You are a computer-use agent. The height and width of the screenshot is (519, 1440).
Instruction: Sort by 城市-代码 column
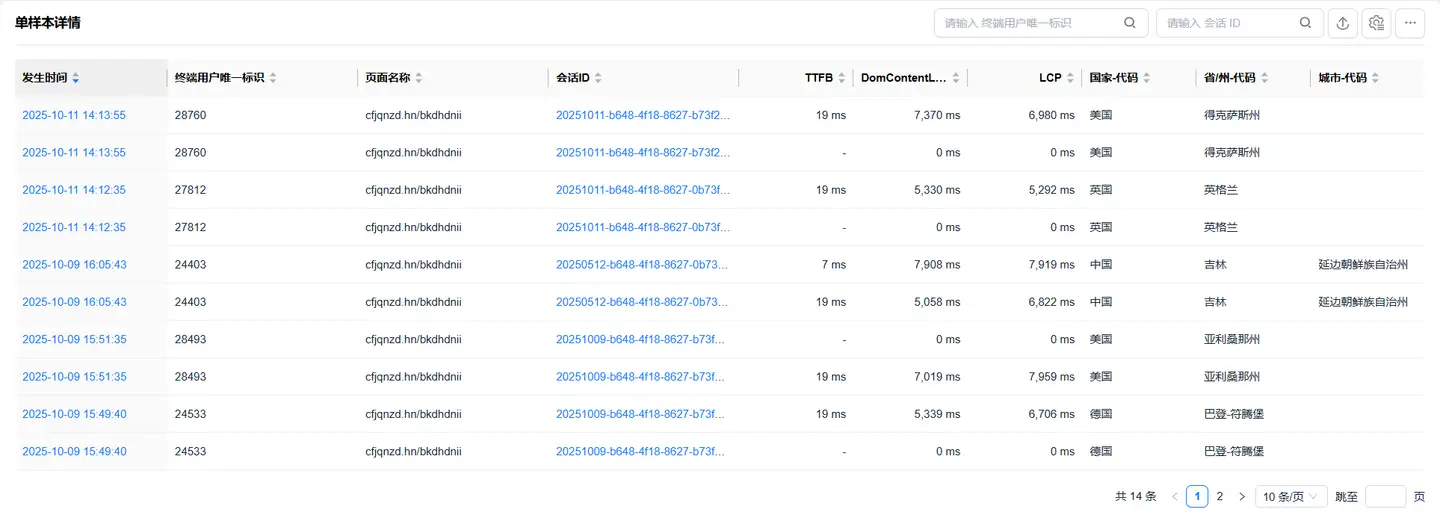click(1376, 78)
